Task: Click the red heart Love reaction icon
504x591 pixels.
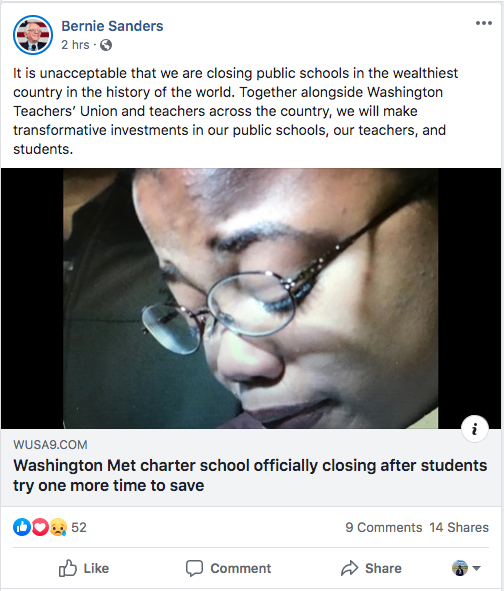Action: (40, 527)
